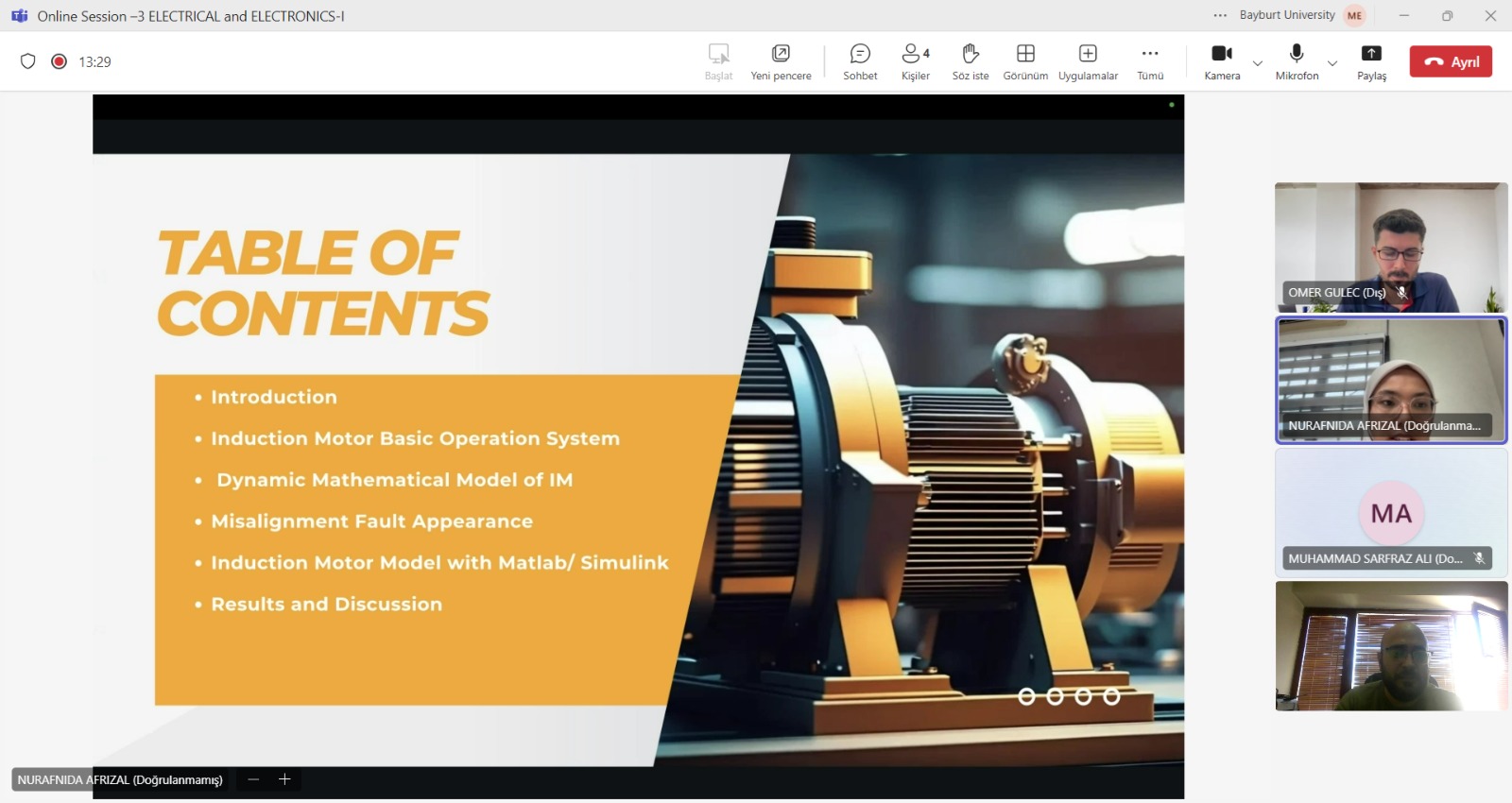Expand the camera options dropdown arrow
The height and width of the screenshot is (803, 1512).
(x=1258, y=63)
